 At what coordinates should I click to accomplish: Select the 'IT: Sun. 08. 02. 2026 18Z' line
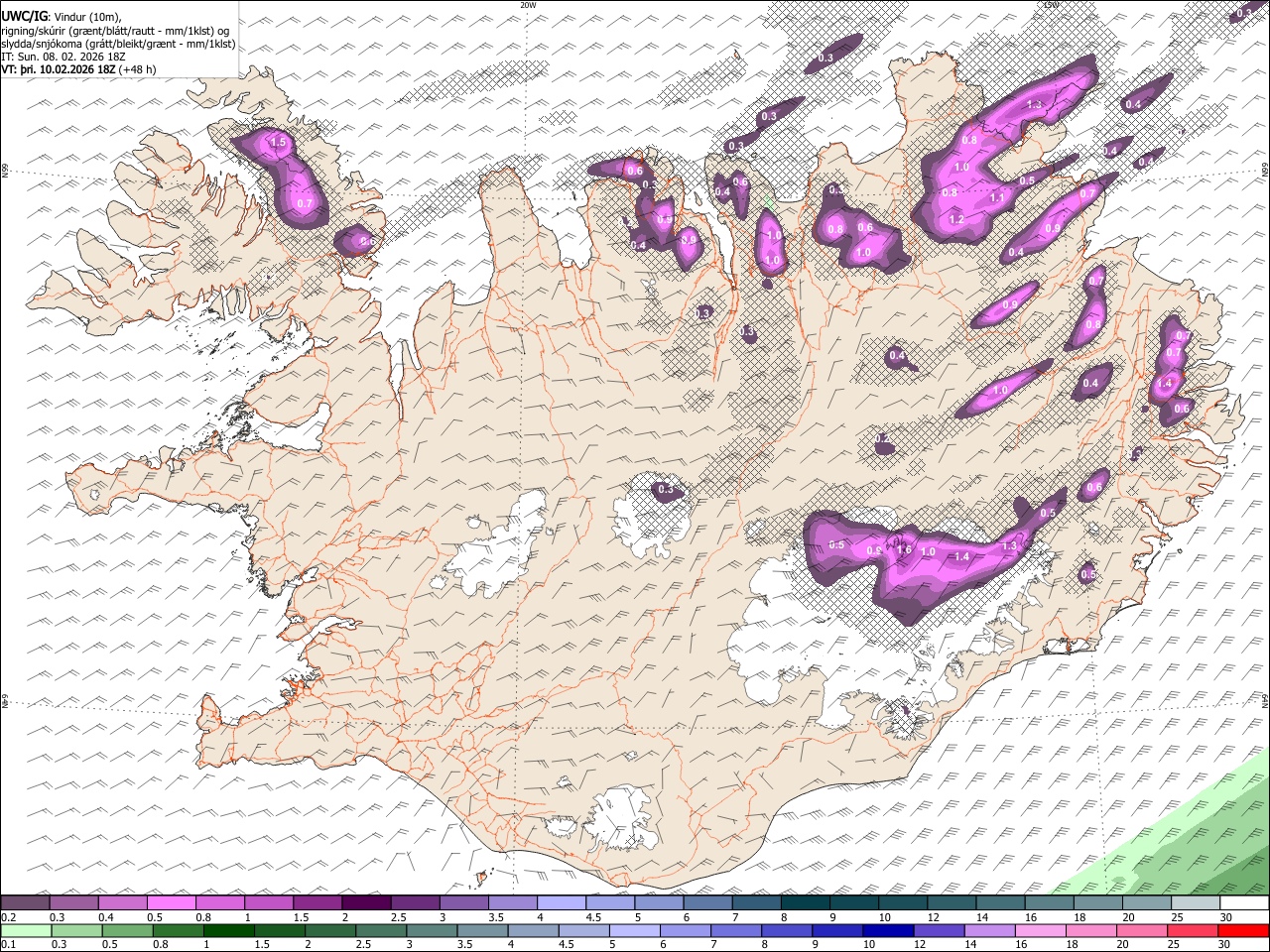click(63, 57)
